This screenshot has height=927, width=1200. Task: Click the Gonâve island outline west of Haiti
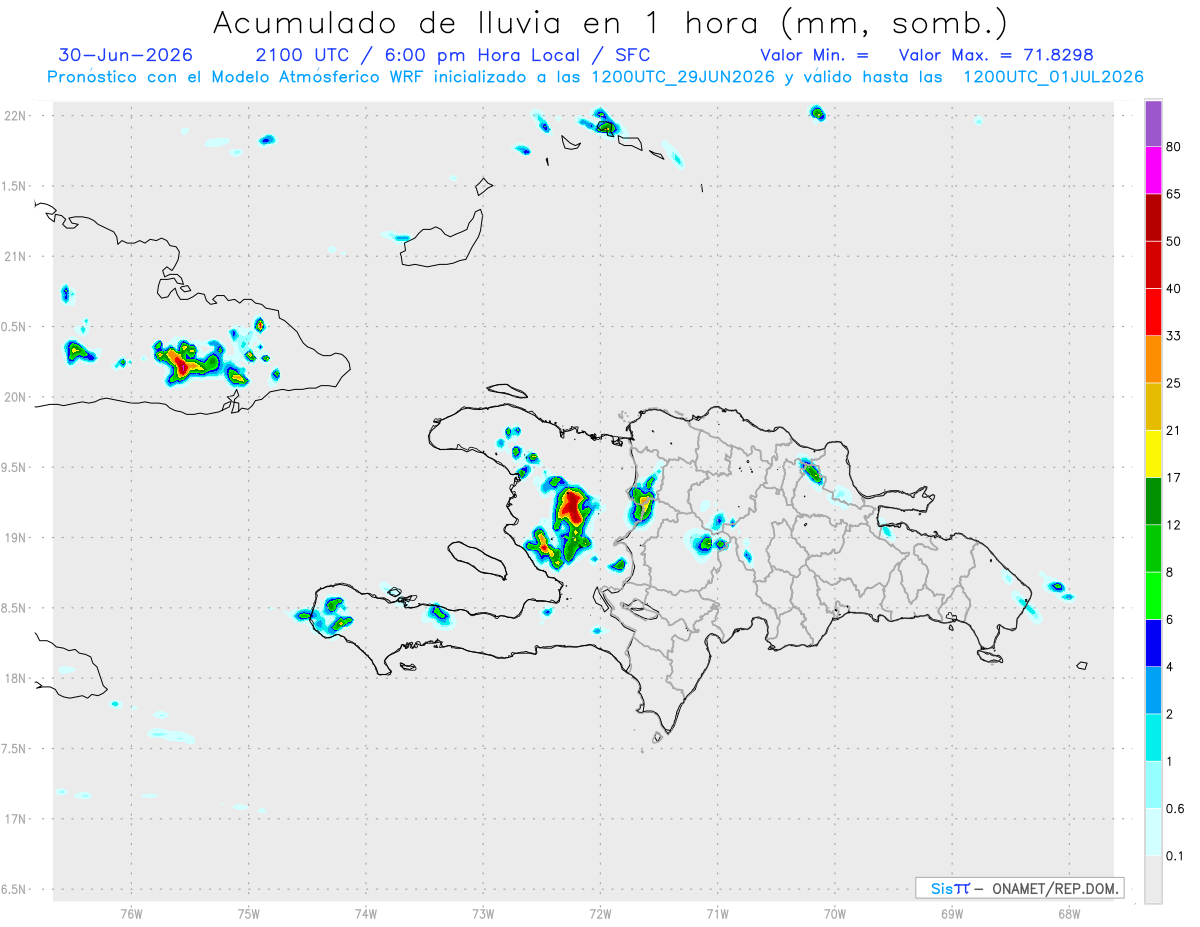coord(476,558)
